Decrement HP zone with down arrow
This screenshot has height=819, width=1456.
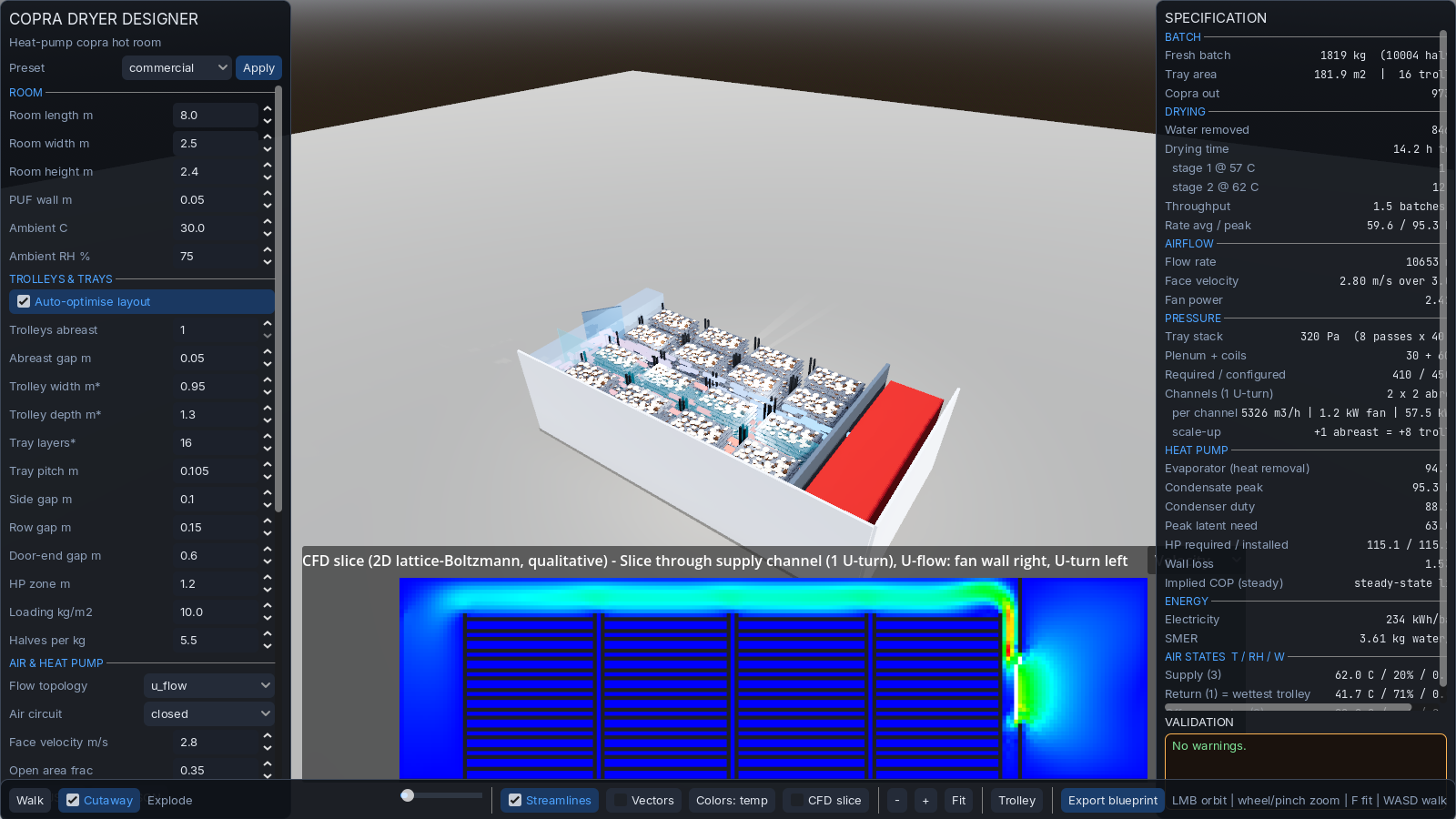point(268,590)
